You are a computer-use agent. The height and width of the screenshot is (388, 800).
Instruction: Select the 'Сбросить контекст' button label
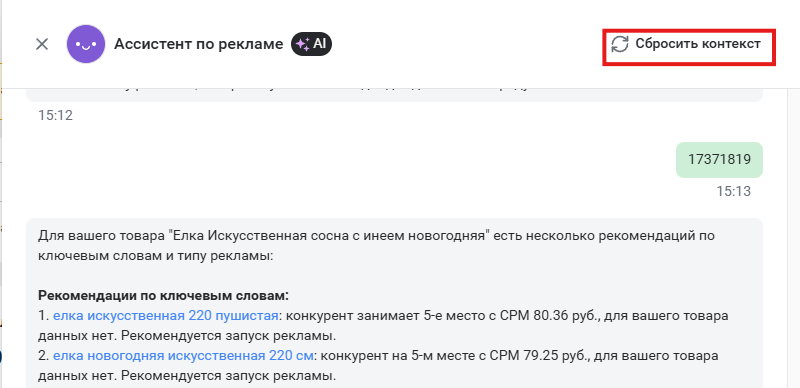click(x=697, y=44)
